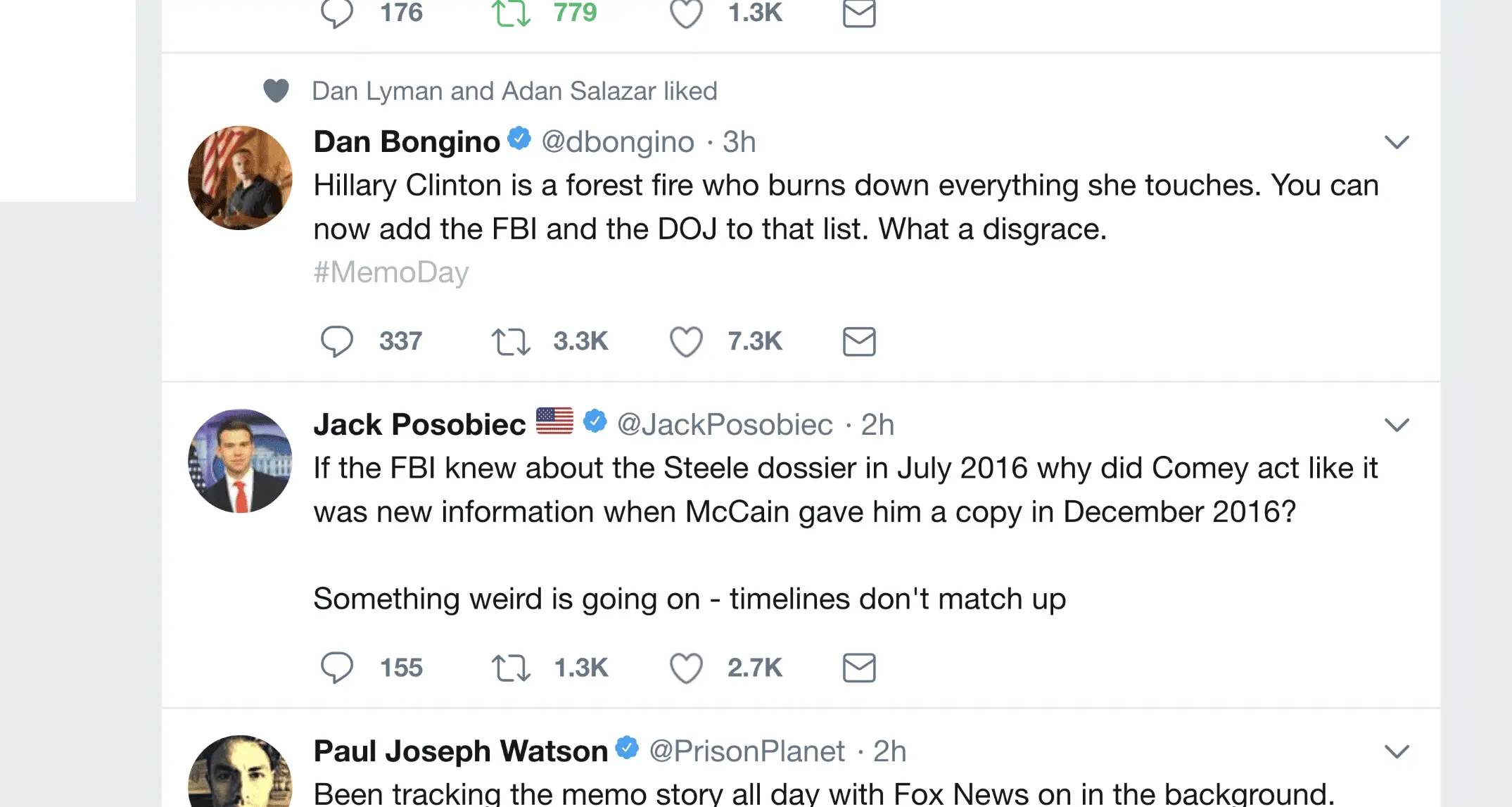Send Dan Bongino's tweet via direct message
Viewport: 1512px width, 807px height.
(858, 342)
